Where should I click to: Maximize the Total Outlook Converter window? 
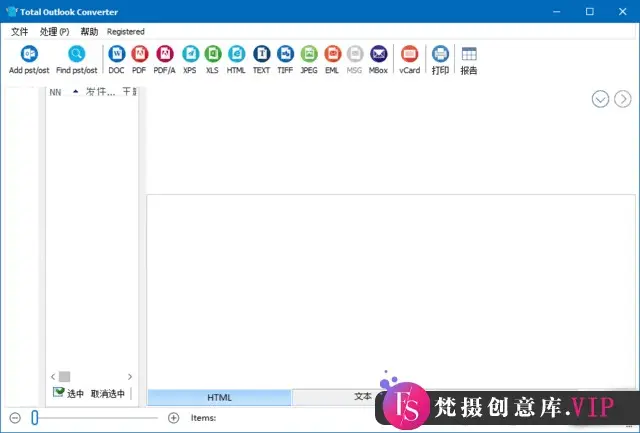(x=589, y=11)
